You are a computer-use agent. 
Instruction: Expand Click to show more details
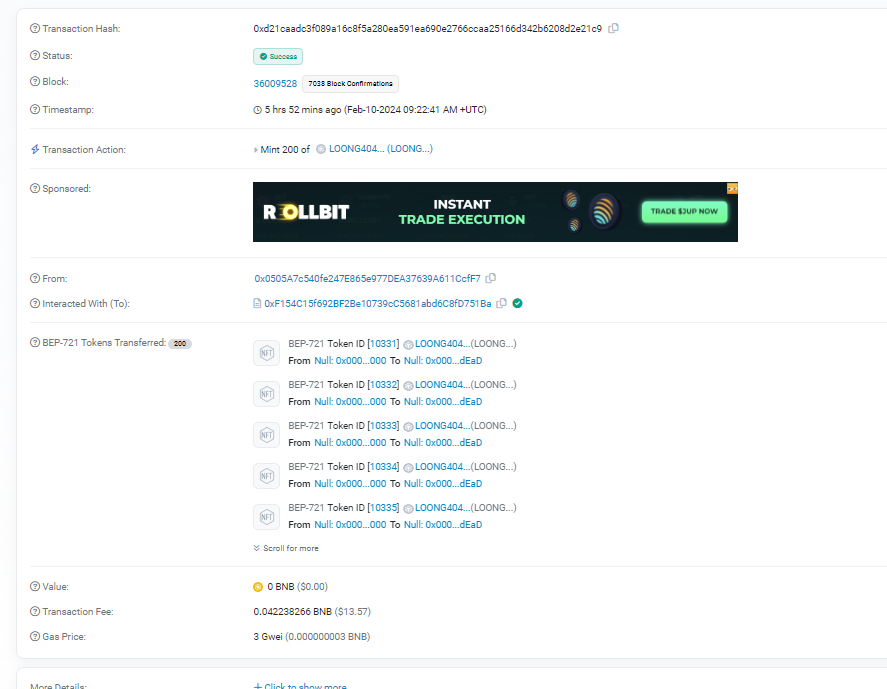tap(300, 685)
